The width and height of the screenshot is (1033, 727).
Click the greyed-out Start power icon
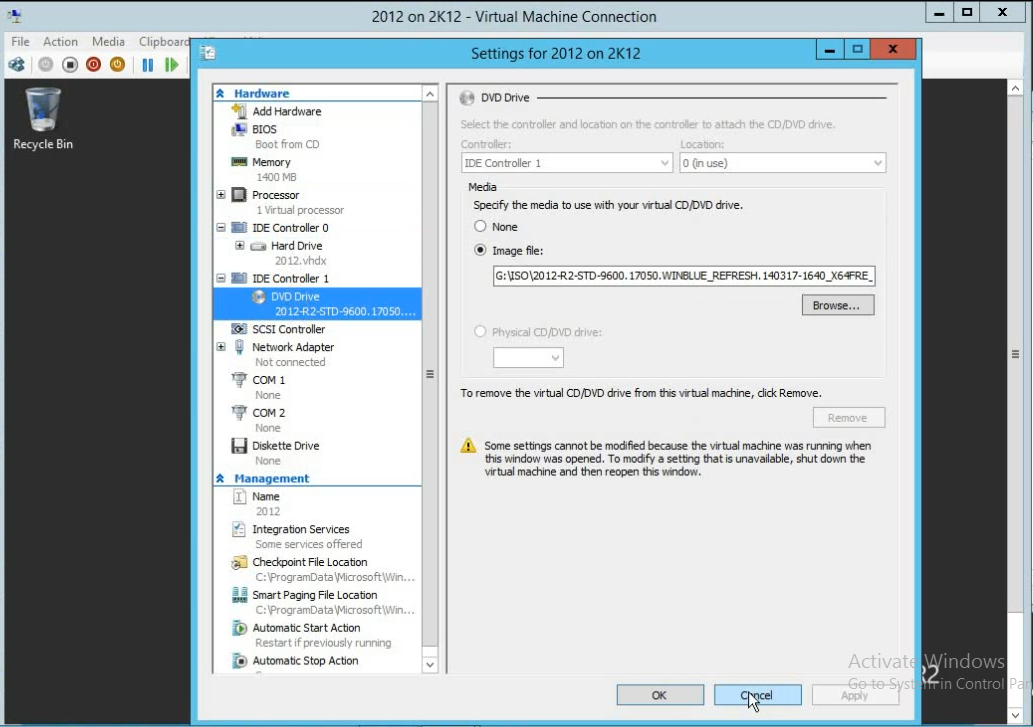point(45,65)
